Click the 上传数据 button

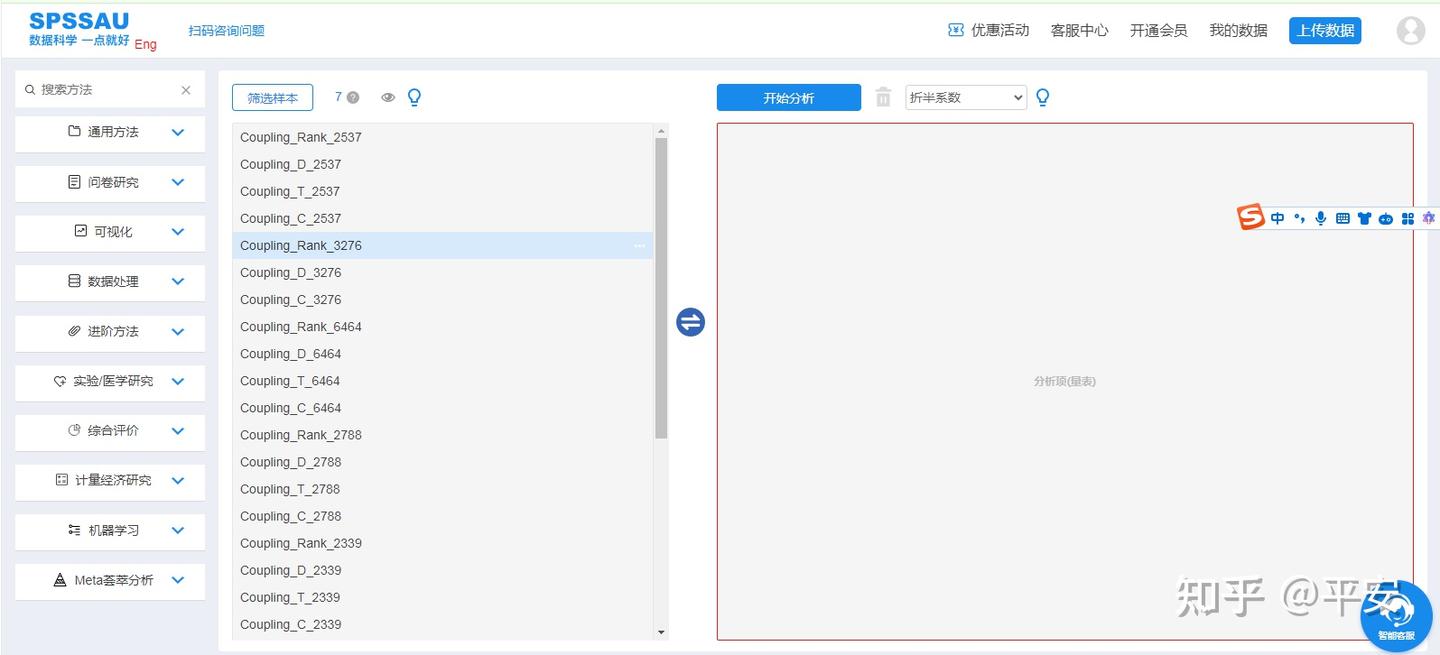coord(1325,30)
